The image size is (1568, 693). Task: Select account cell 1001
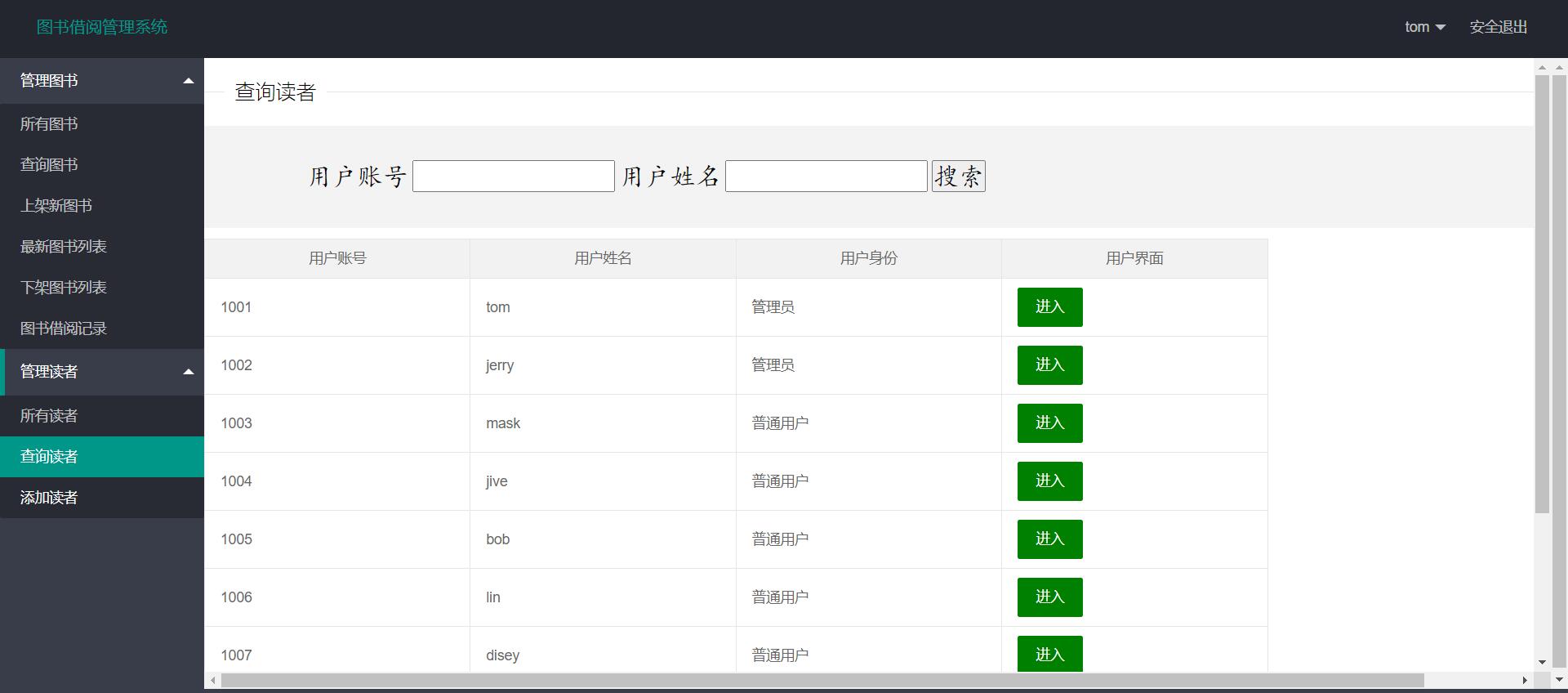click(x=337, y=307)
